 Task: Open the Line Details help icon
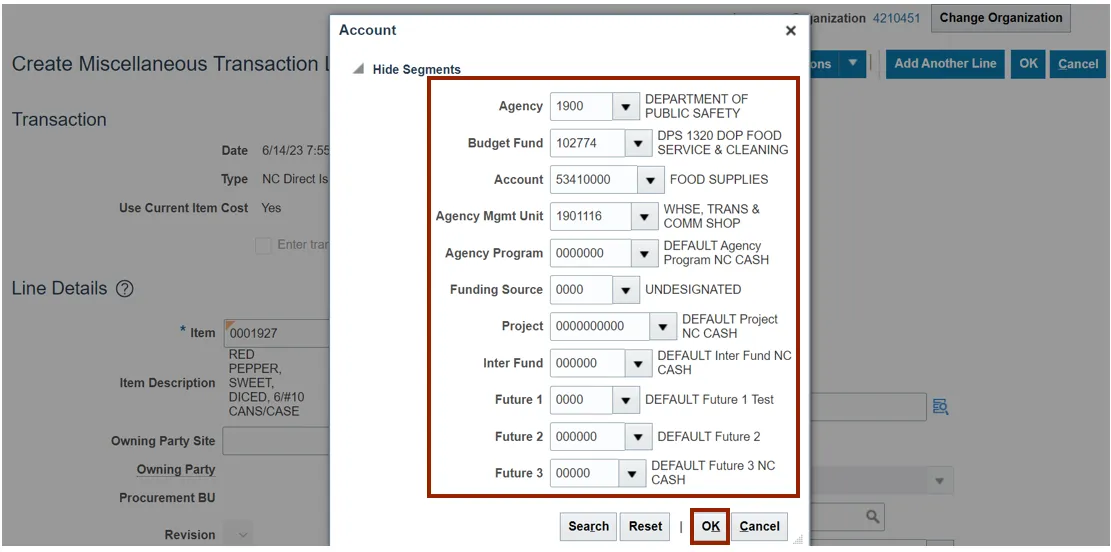[125, 289]
